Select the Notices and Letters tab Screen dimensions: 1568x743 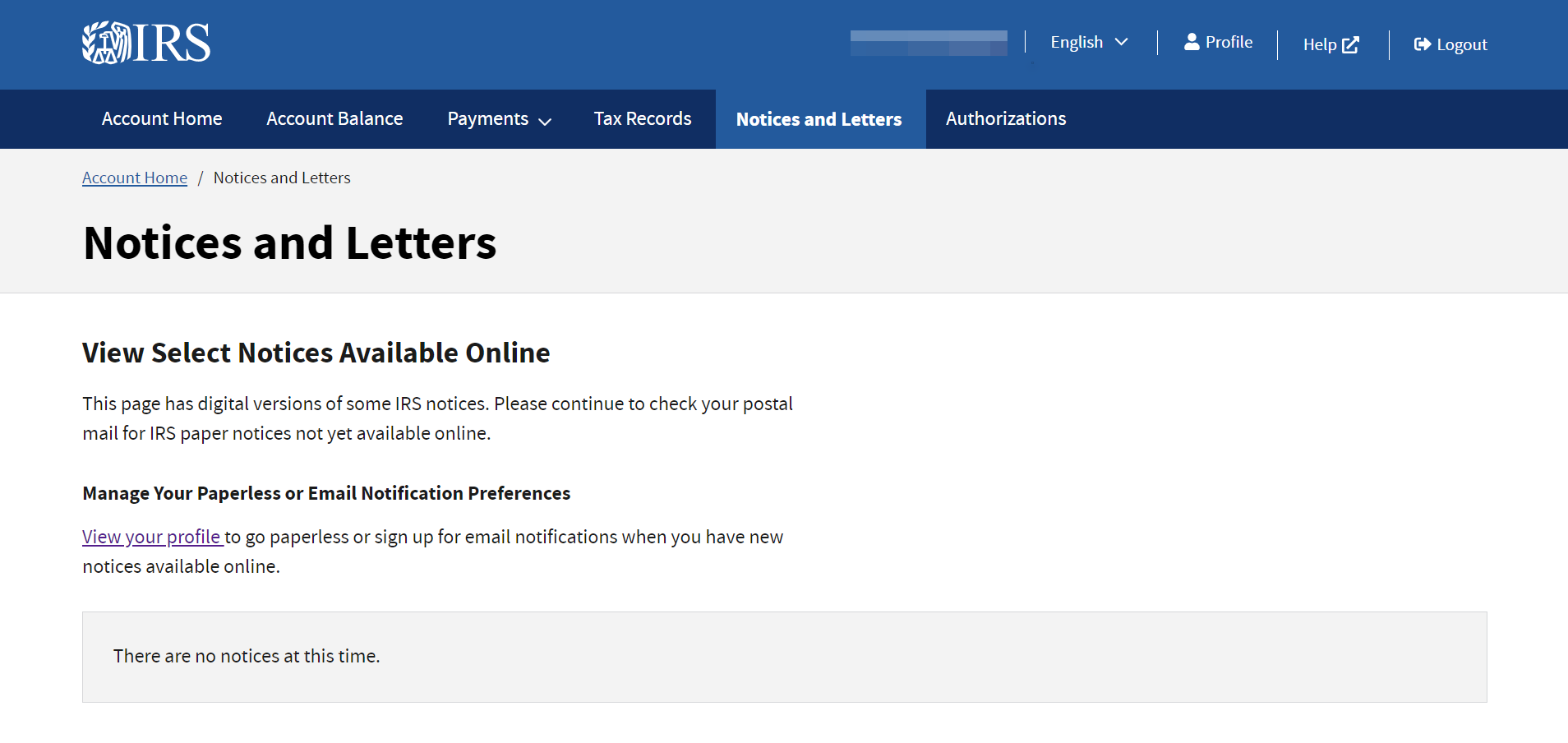click(x=819, y=119)
